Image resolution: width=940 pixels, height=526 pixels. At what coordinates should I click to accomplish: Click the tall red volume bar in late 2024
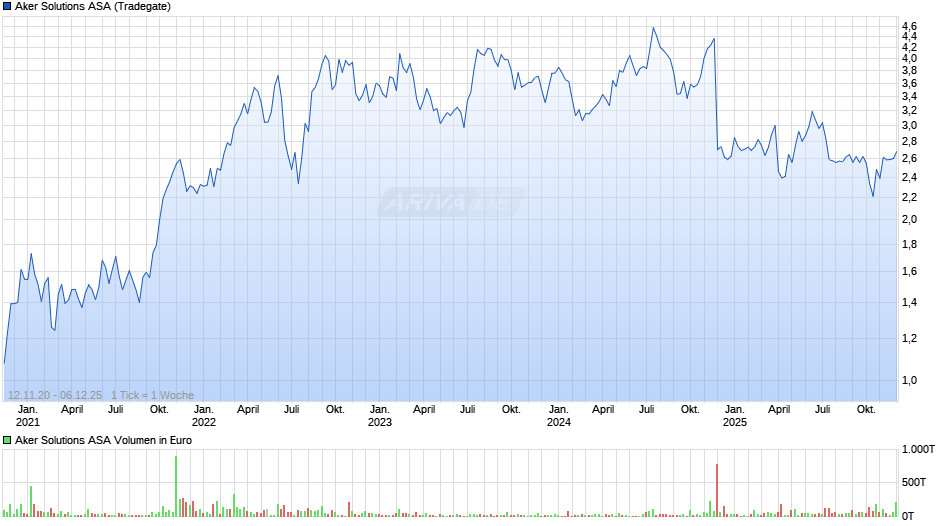[x=717, y=491]
